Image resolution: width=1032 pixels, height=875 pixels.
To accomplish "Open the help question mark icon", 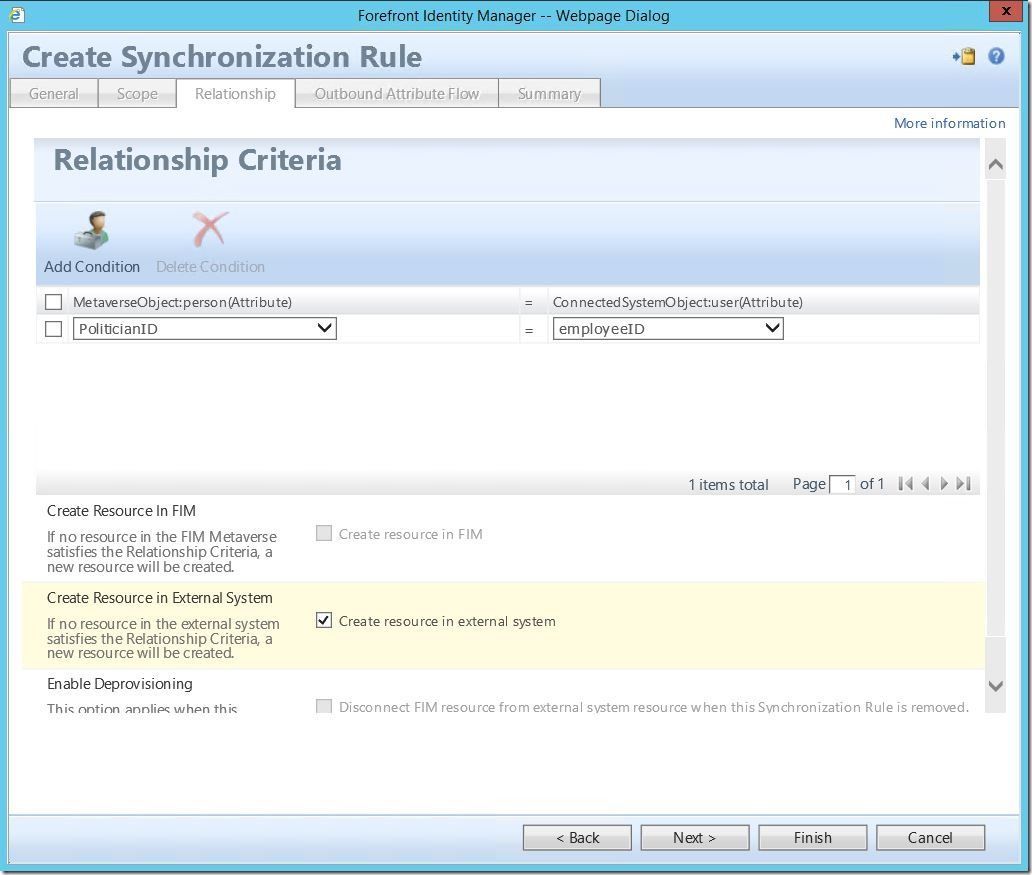I will point(996,57).
